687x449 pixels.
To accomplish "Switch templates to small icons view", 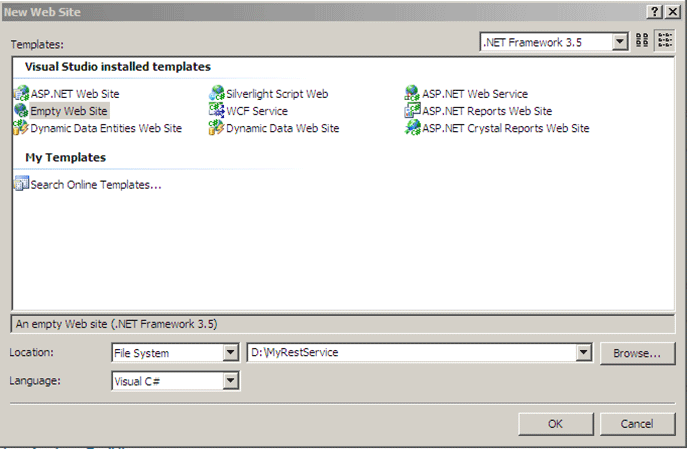I will (665, 42).
